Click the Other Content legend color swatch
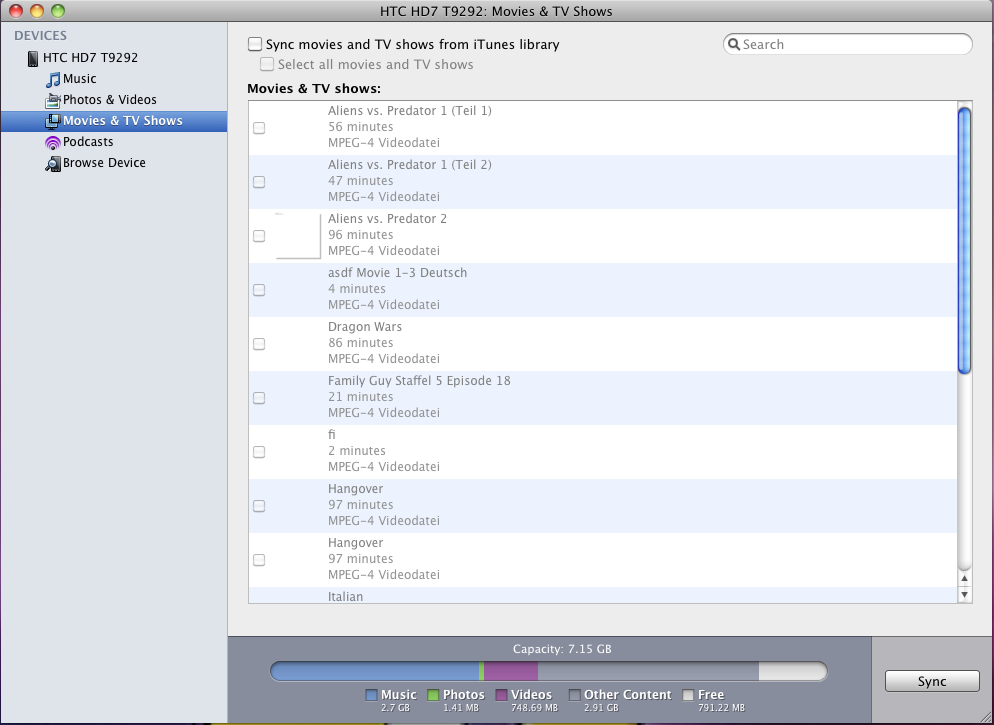 (574, 695)
